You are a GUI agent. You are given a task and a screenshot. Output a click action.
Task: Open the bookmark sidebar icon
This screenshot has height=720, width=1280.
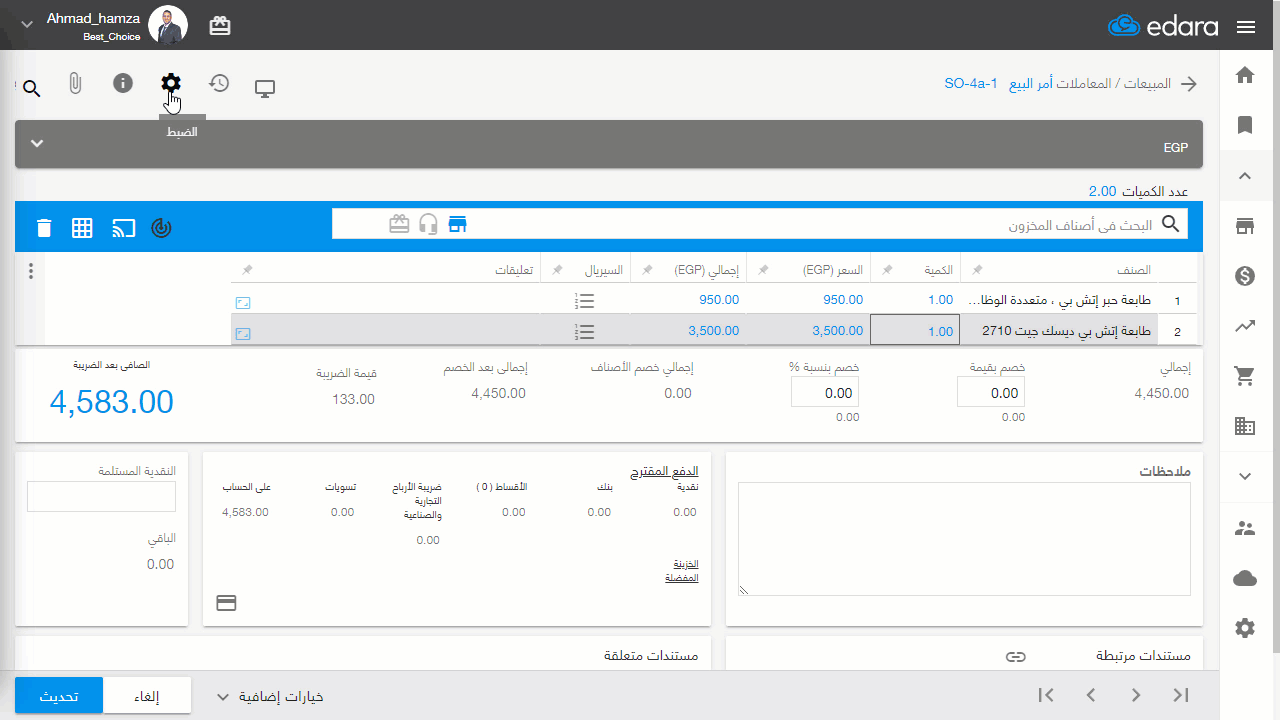(x=1245, y=125)
